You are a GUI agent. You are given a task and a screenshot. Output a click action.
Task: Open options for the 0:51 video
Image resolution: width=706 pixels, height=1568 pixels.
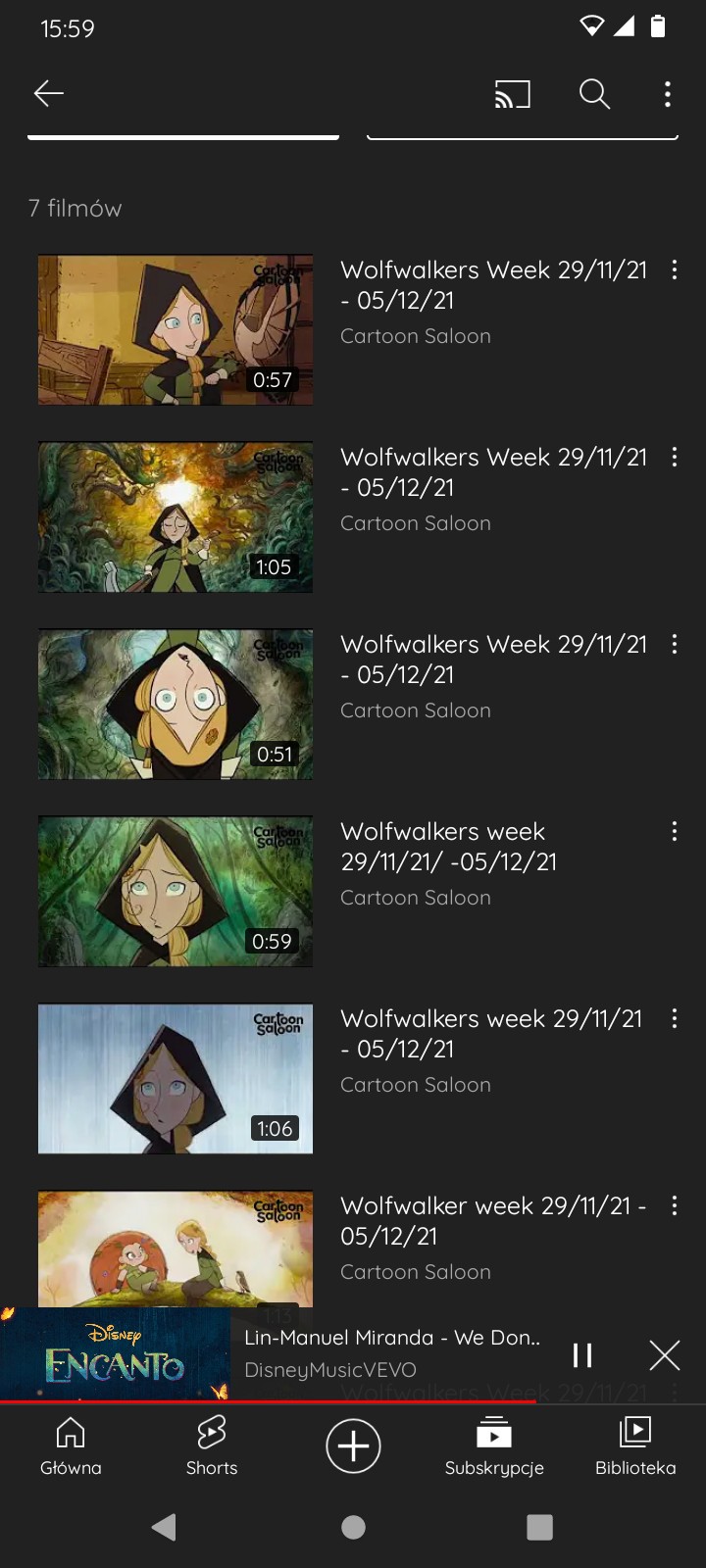pyautogui.click(x=675, y=644)
